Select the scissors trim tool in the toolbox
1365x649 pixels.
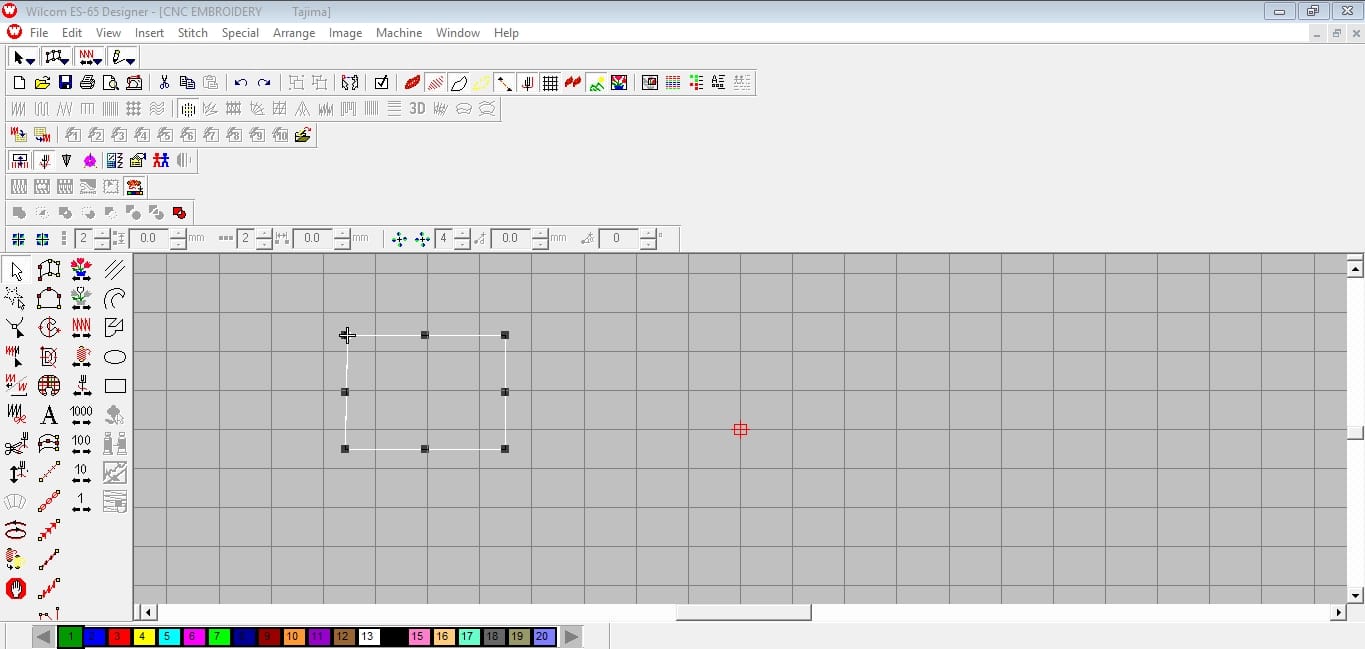pyautogui.click(x=16, y=444)
